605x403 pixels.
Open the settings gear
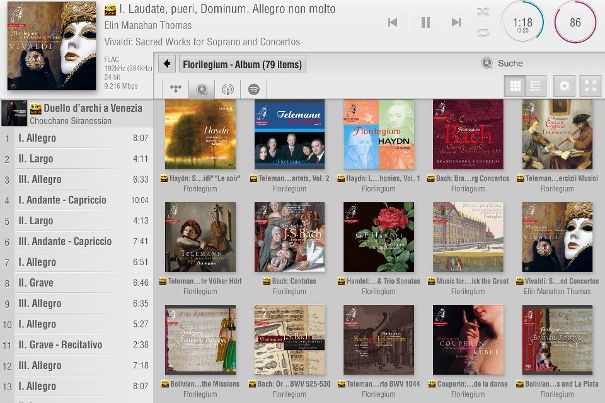tap(564, 86)
